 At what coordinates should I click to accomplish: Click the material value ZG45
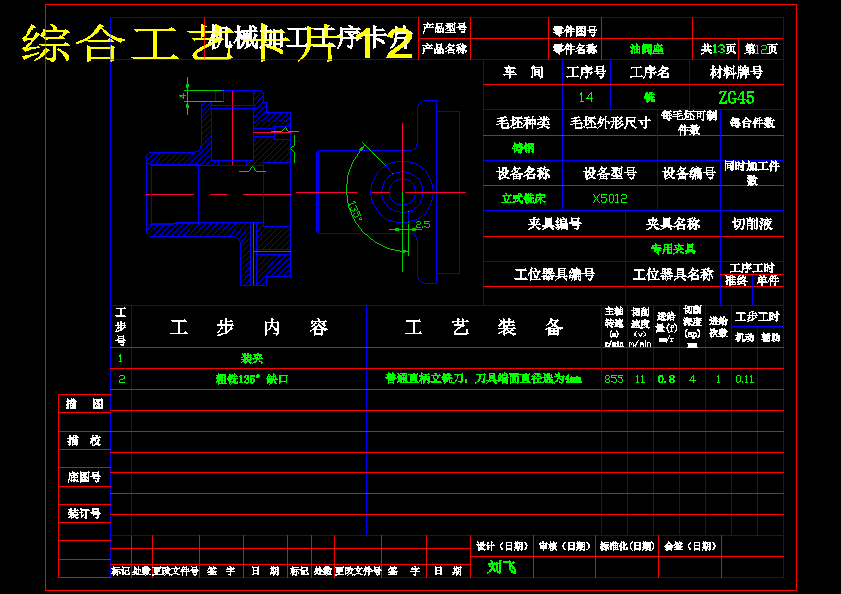click(736, 98)
